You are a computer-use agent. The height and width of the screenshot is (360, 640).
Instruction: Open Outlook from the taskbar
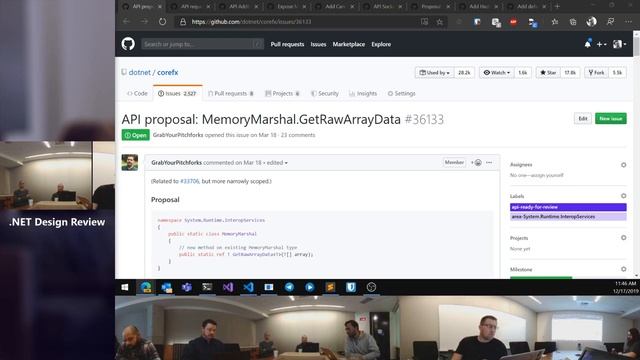click(x=166, y=287)
